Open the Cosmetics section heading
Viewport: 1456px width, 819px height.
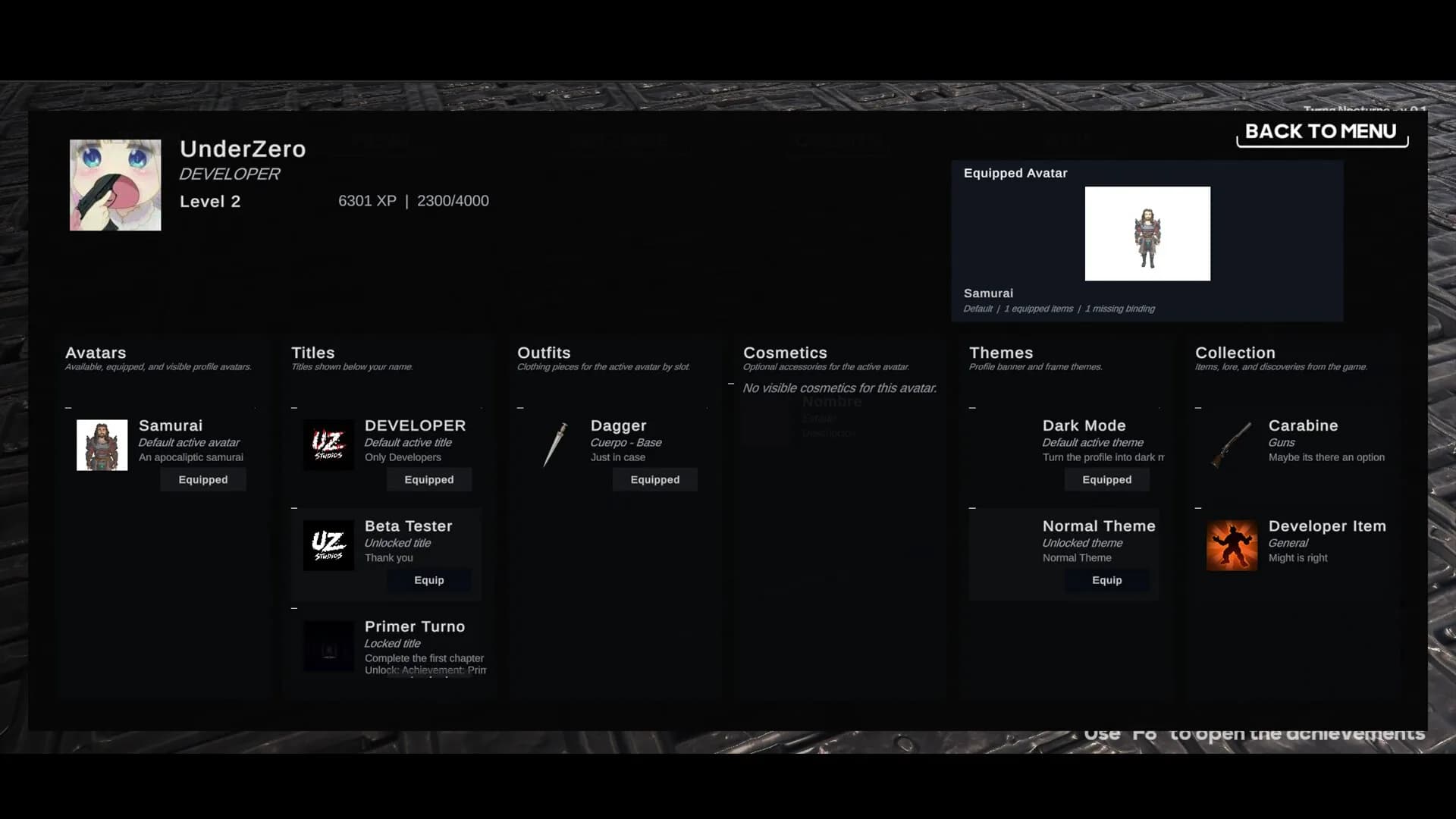pos(785,353)
